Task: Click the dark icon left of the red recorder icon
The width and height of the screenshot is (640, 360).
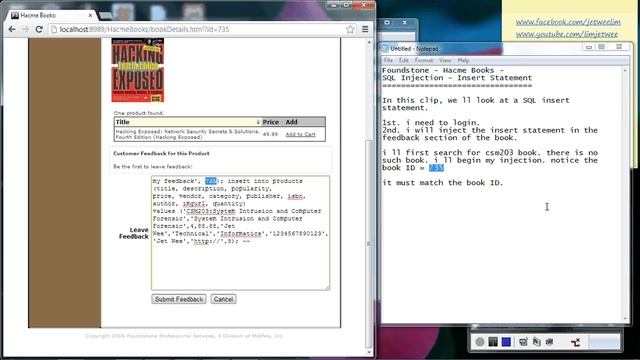Action: 549,342
